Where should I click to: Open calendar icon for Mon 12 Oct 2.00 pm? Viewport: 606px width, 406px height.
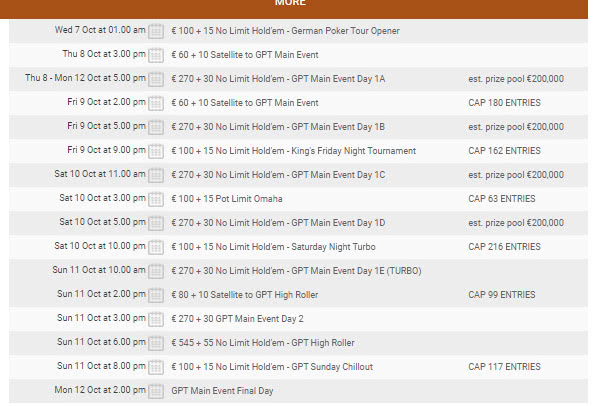tap(156, 391)
